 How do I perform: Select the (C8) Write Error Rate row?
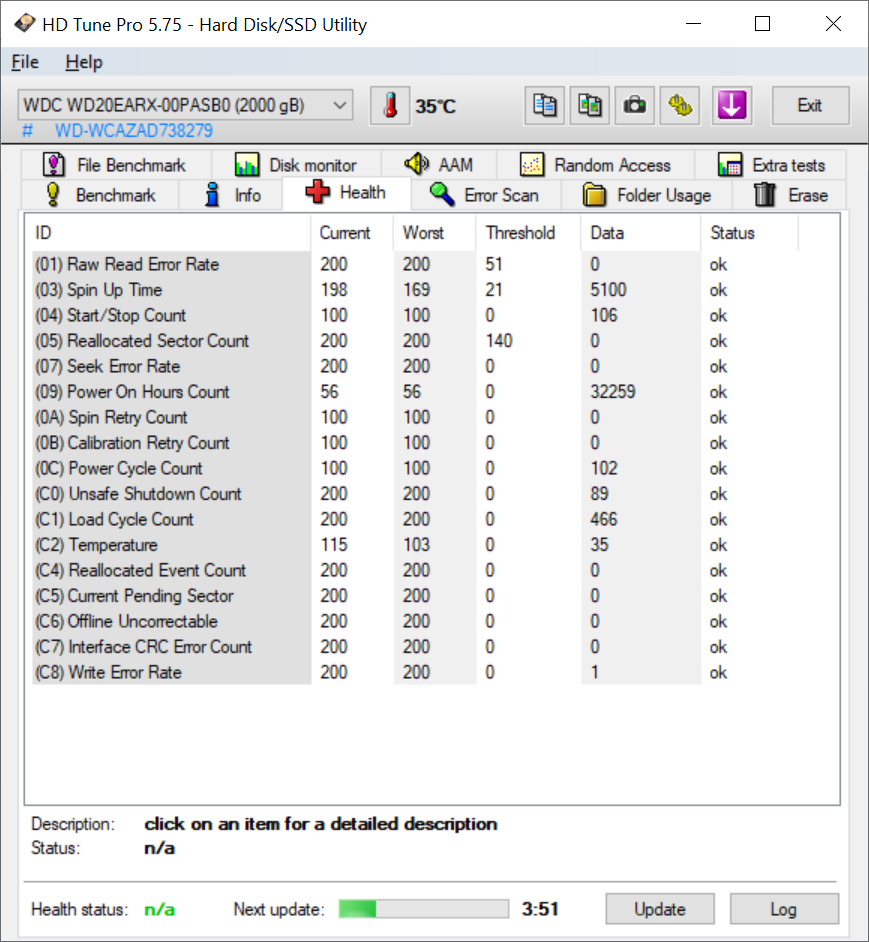[415, 673]
